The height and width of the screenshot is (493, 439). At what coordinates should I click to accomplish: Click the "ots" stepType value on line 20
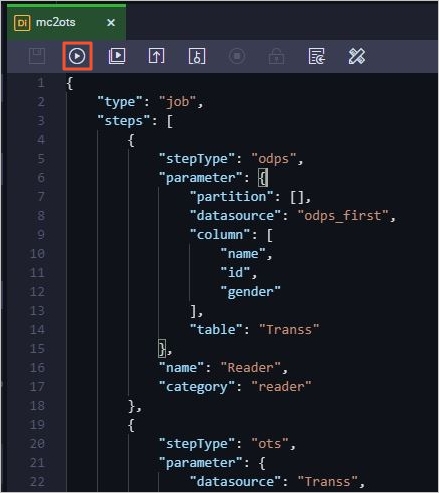point(270,444)
